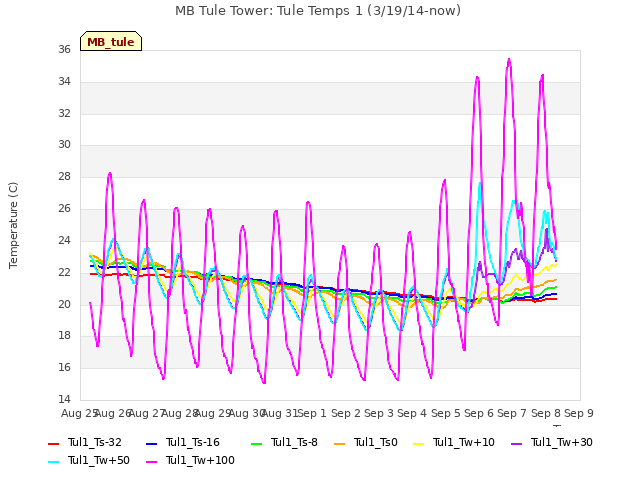The height and width of the screenshot is (480, 640).
Task: Click the MB_tule label box
Action: click(111, 41)
